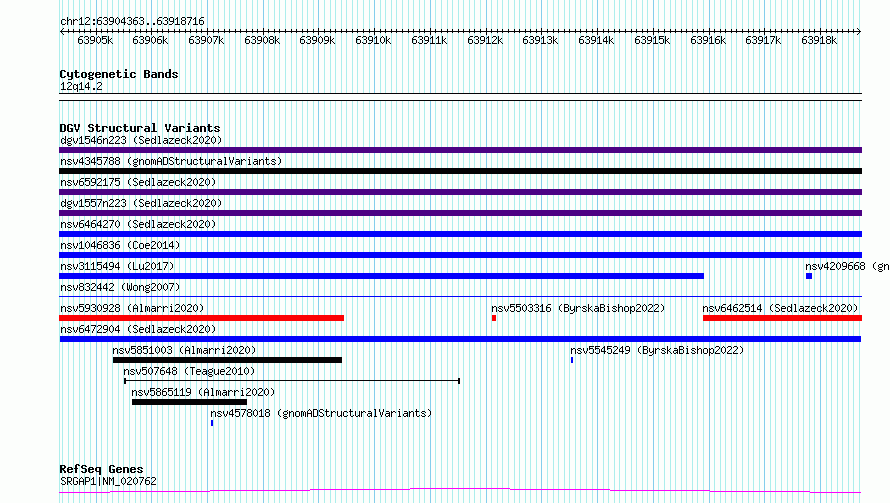Screen dimensions: 890x503
Task: Click the 63911k ruler tick label
Action: 429,40
